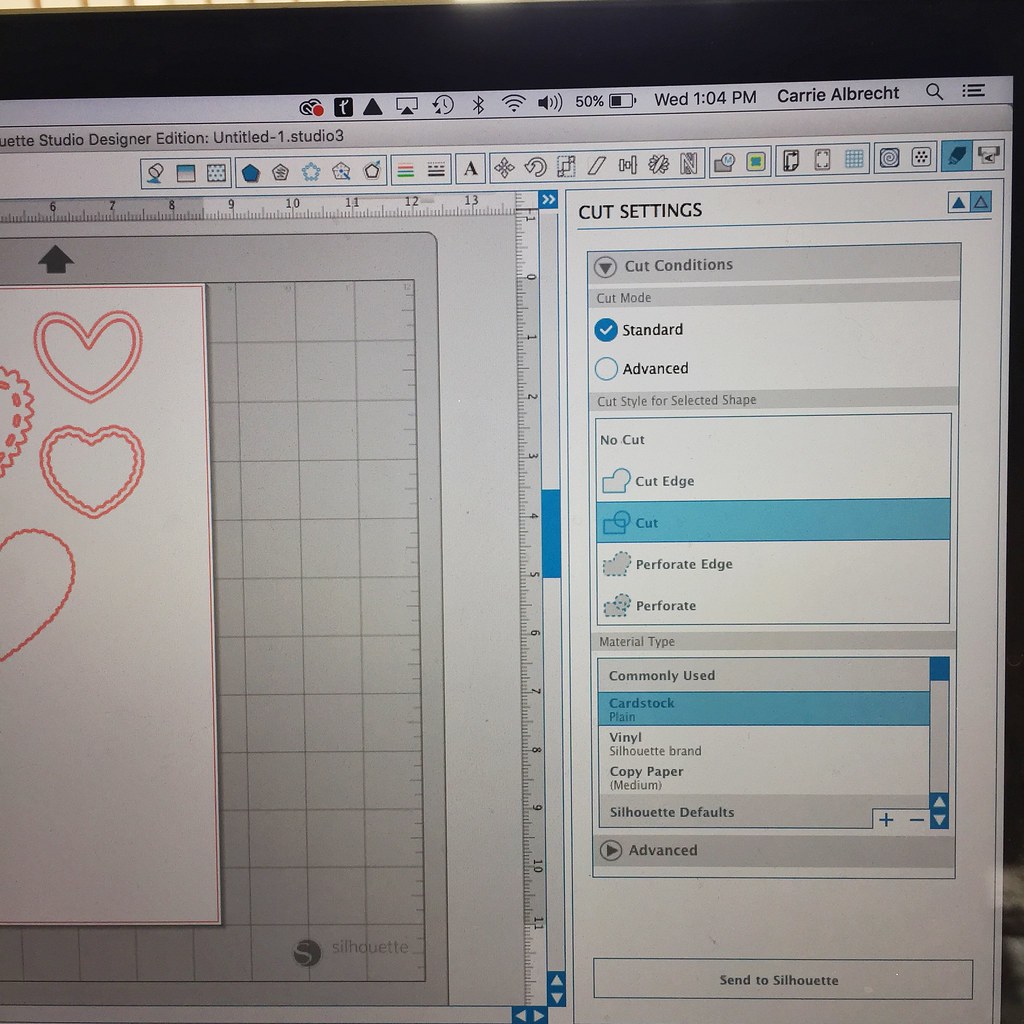Click the Silhouette Defaults material header
The height and width of the screenshot is (1024, 1024).
click(735, 812)
